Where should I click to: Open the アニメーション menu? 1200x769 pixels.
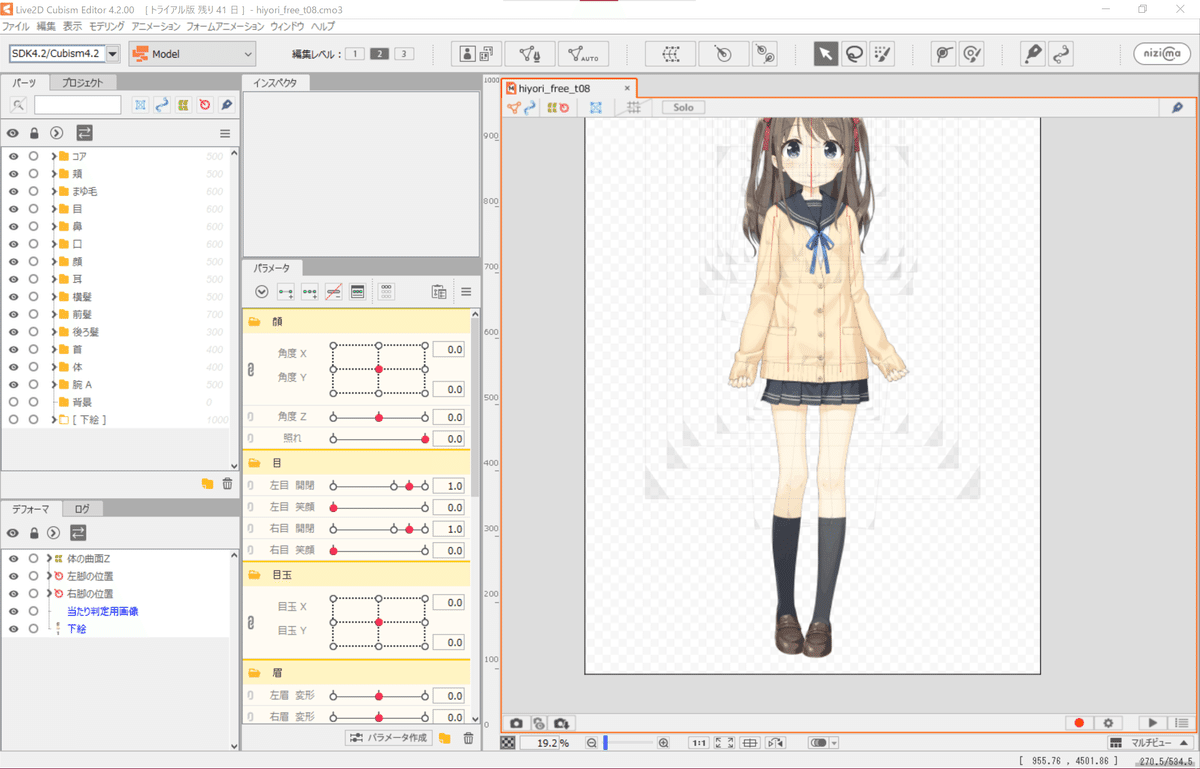tap(156, 26)
